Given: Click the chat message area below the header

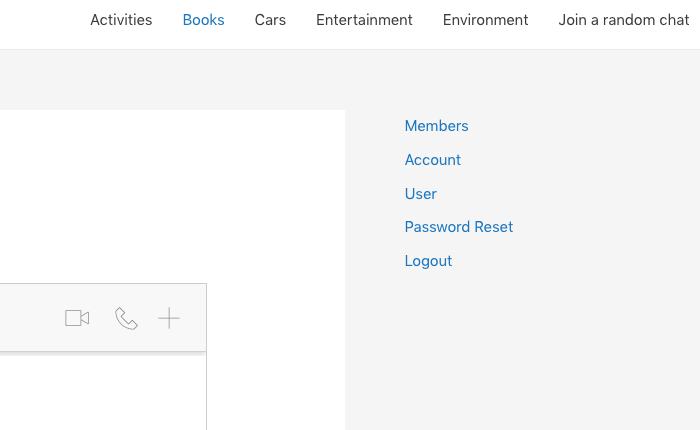Looking at the screenshot, I should [x=103, y=393].
